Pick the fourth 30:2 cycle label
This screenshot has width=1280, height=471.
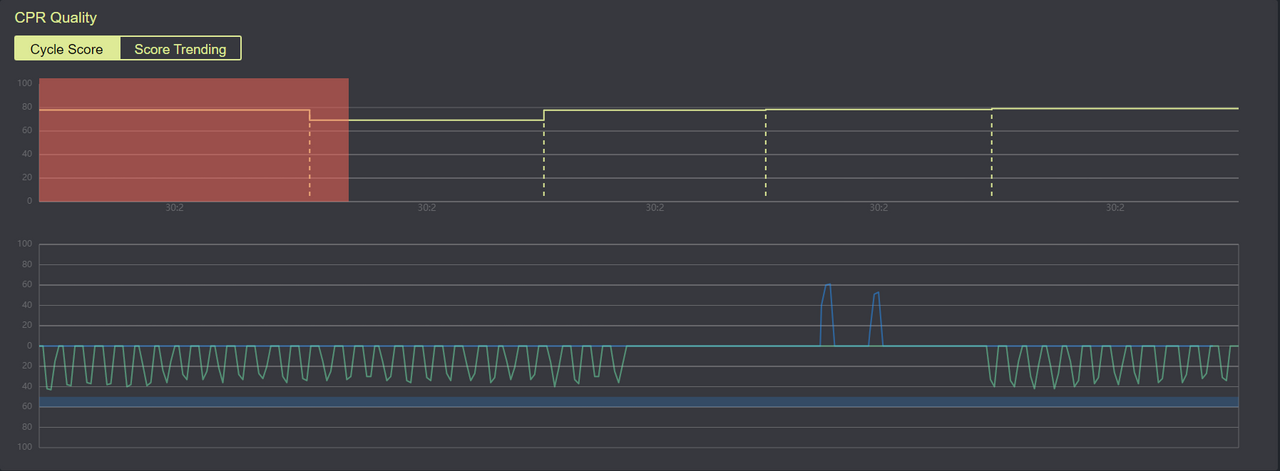pos(878,208)
